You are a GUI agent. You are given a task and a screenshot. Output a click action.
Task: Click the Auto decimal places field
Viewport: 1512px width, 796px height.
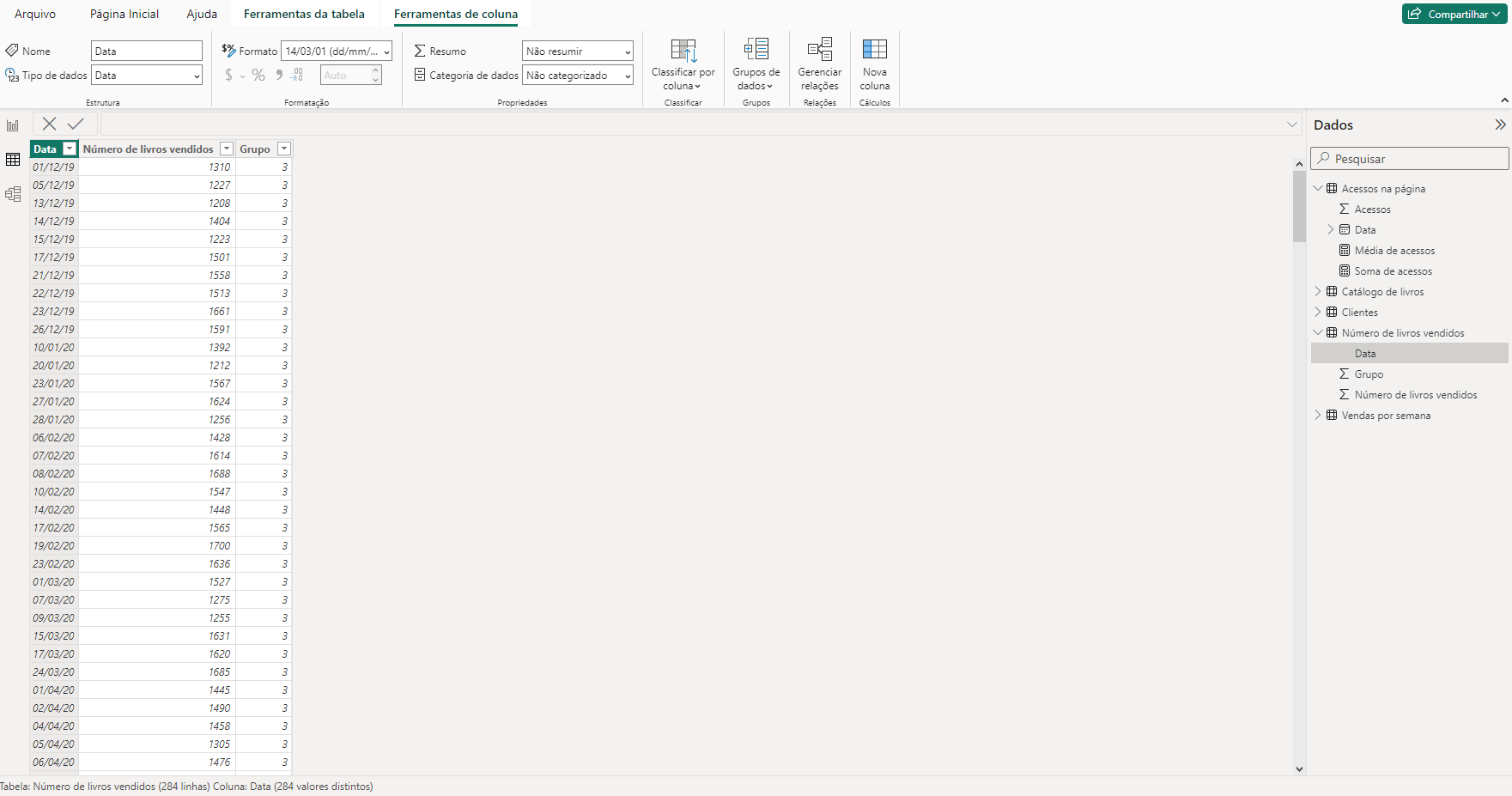tap(345, 76)
